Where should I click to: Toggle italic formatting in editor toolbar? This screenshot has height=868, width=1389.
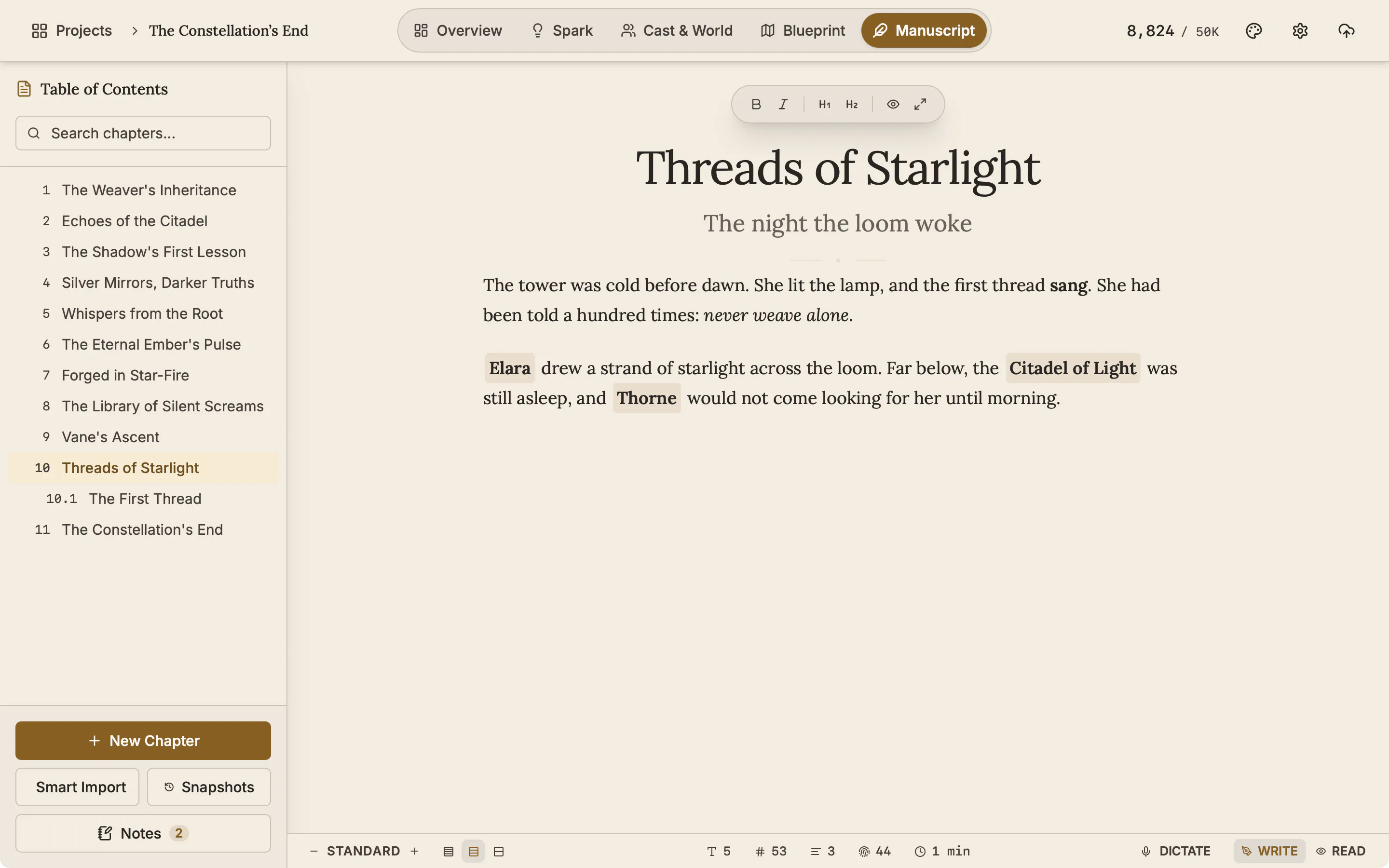coord(783,104)
